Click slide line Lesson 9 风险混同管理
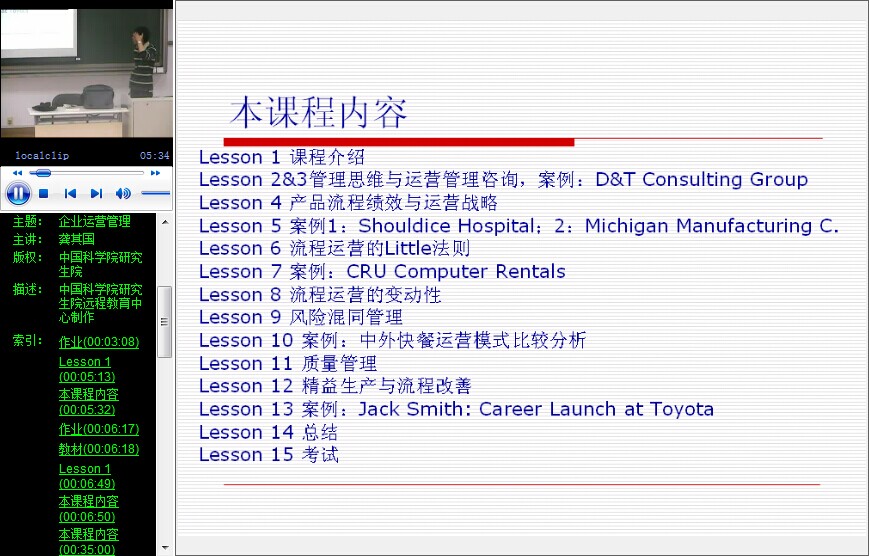 coord(301,317)
